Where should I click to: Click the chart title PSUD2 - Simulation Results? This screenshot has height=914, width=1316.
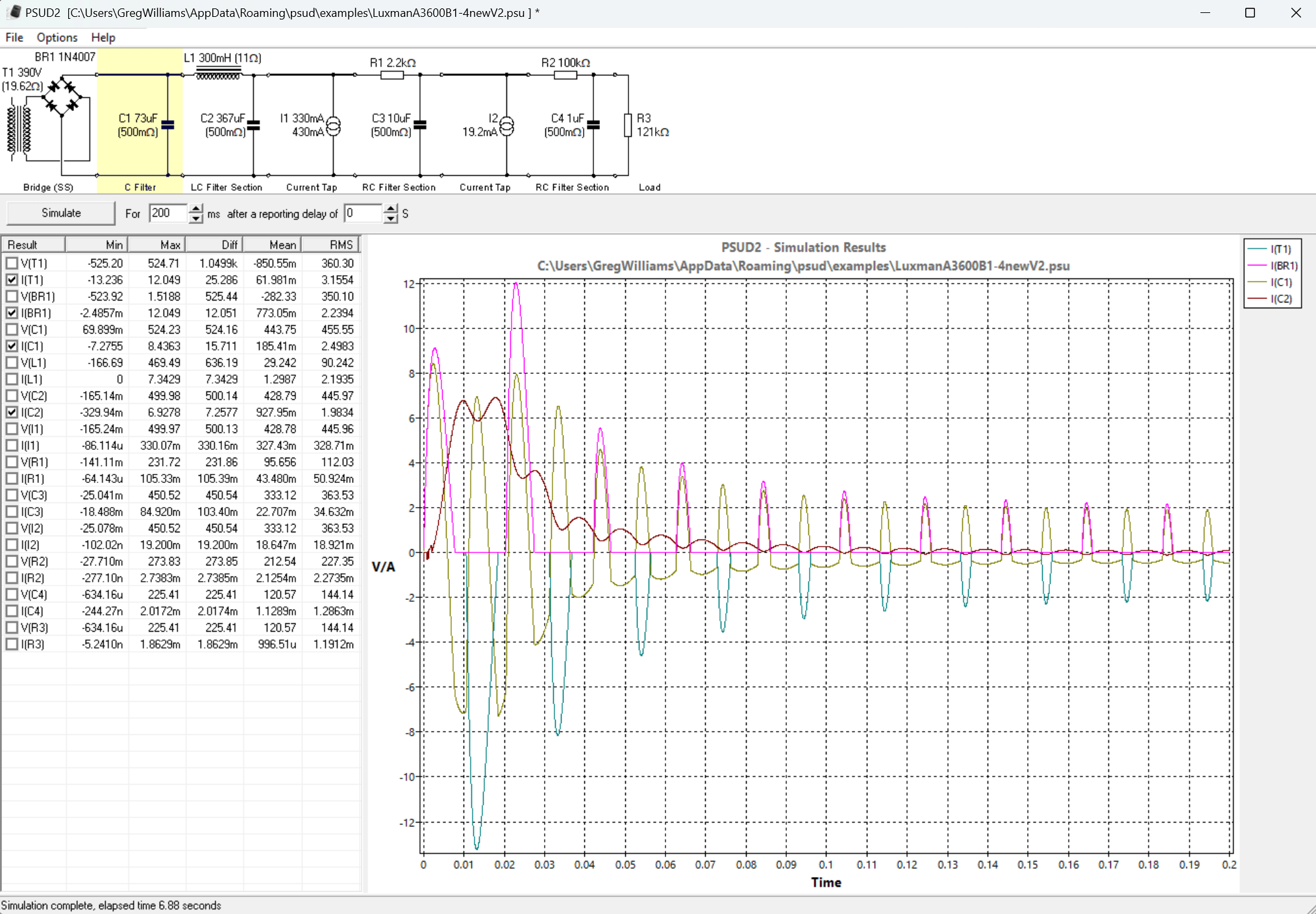[x=804, y=247]
